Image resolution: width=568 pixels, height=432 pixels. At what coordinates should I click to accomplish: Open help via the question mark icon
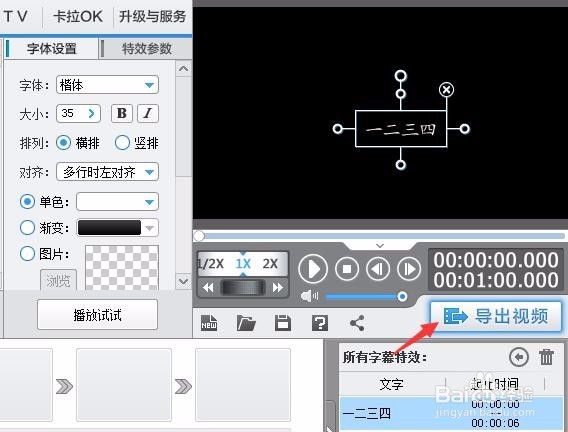tap(320, 323)
